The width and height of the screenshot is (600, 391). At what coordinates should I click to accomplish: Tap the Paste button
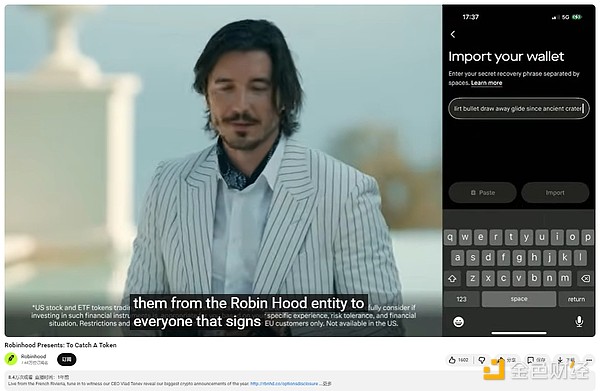483,192
